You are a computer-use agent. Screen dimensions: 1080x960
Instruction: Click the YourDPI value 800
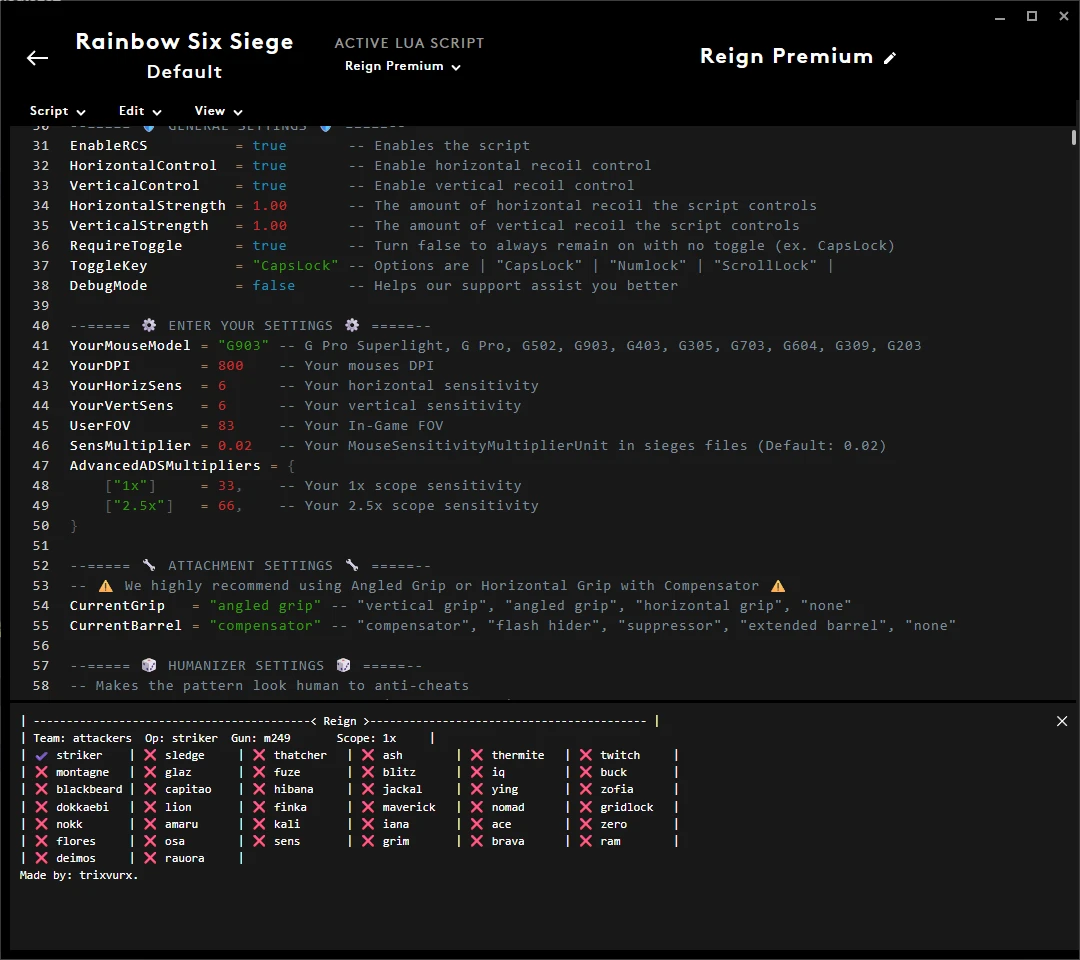pyautogui.click(x=230, y=365)
